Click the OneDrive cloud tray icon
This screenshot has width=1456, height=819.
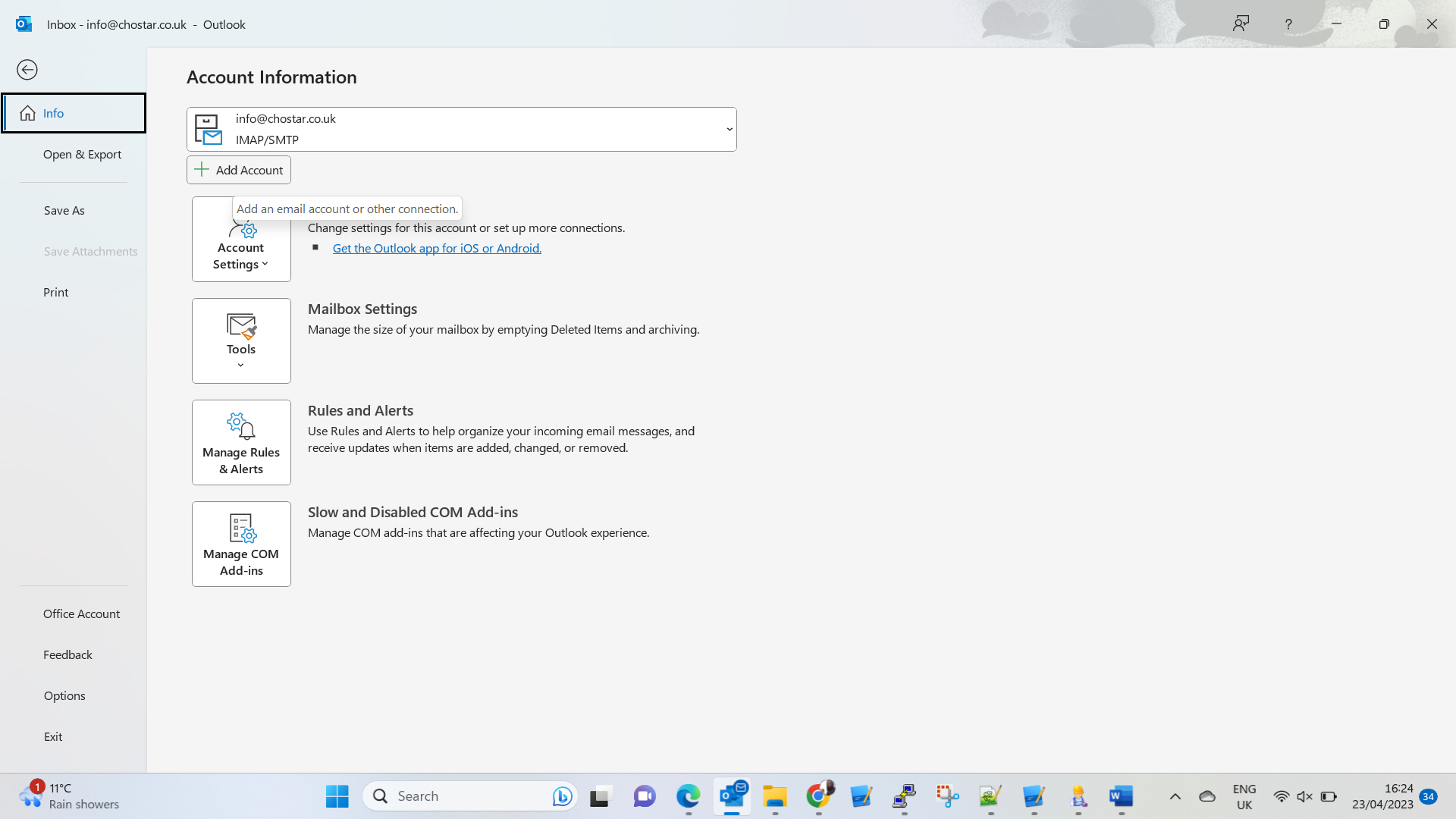(x=1207, y=796)
